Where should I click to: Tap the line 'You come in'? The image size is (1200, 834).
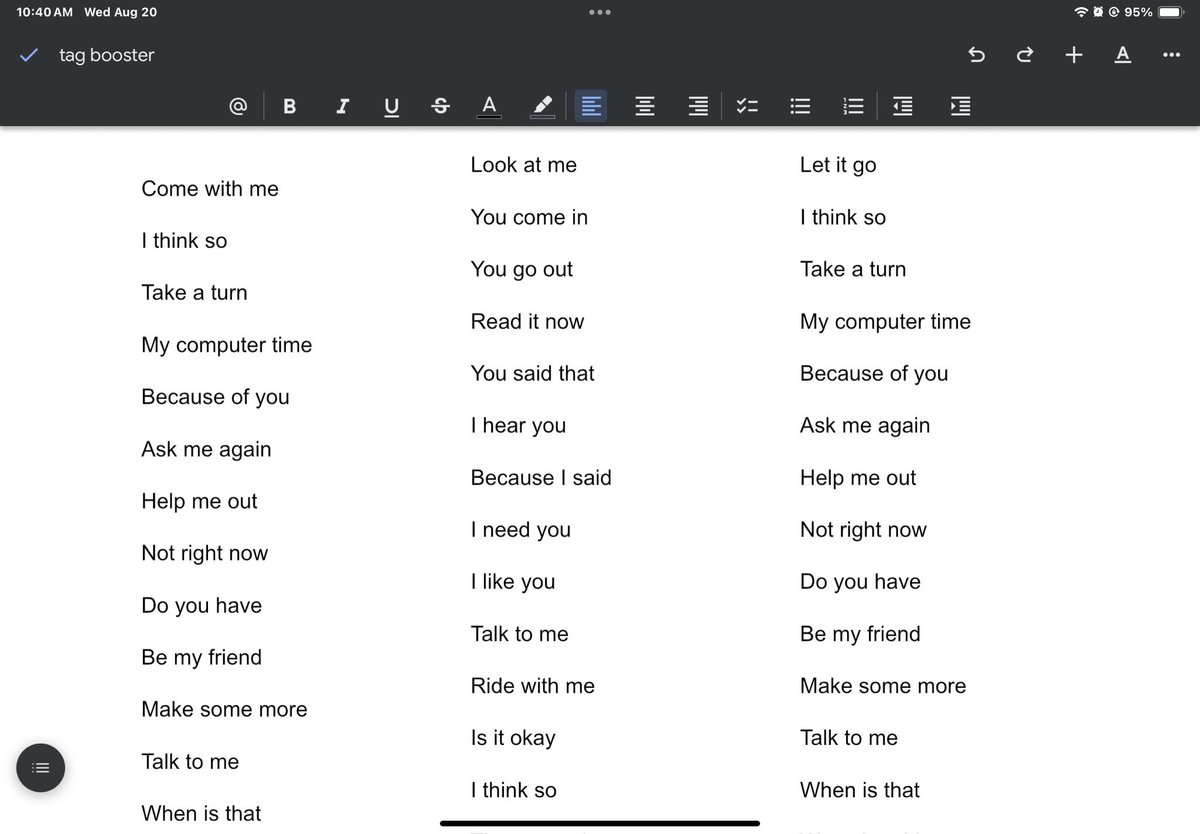click(x=529, y=217)
